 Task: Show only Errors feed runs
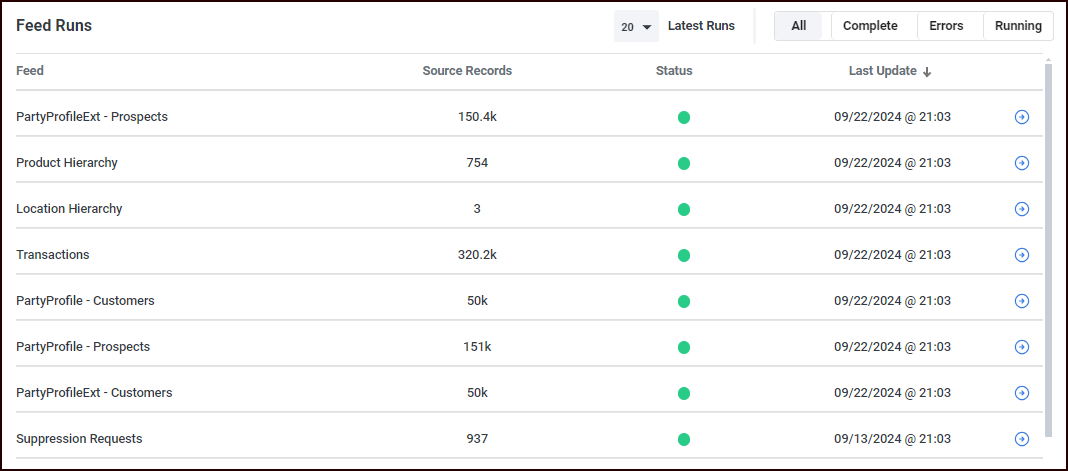coord(946,26)
